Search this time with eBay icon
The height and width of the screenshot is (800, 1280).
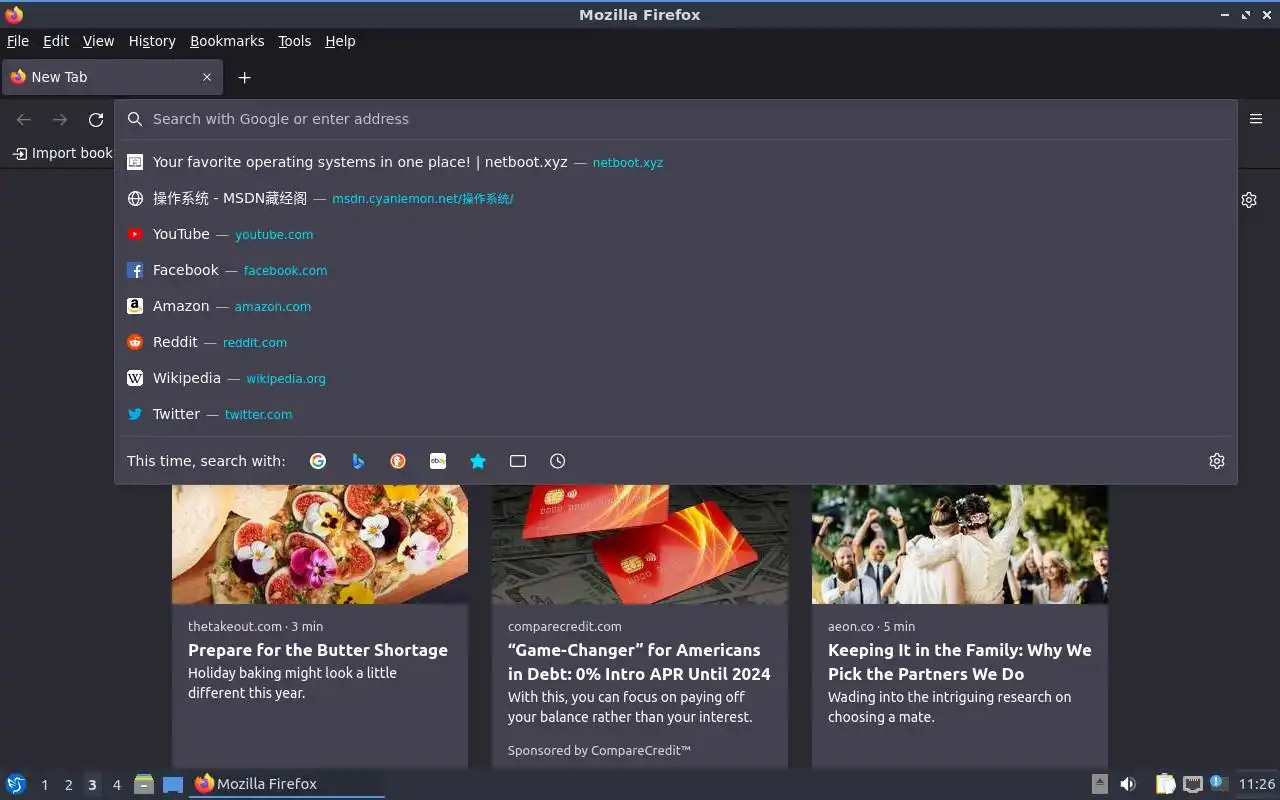coord(438,461)
